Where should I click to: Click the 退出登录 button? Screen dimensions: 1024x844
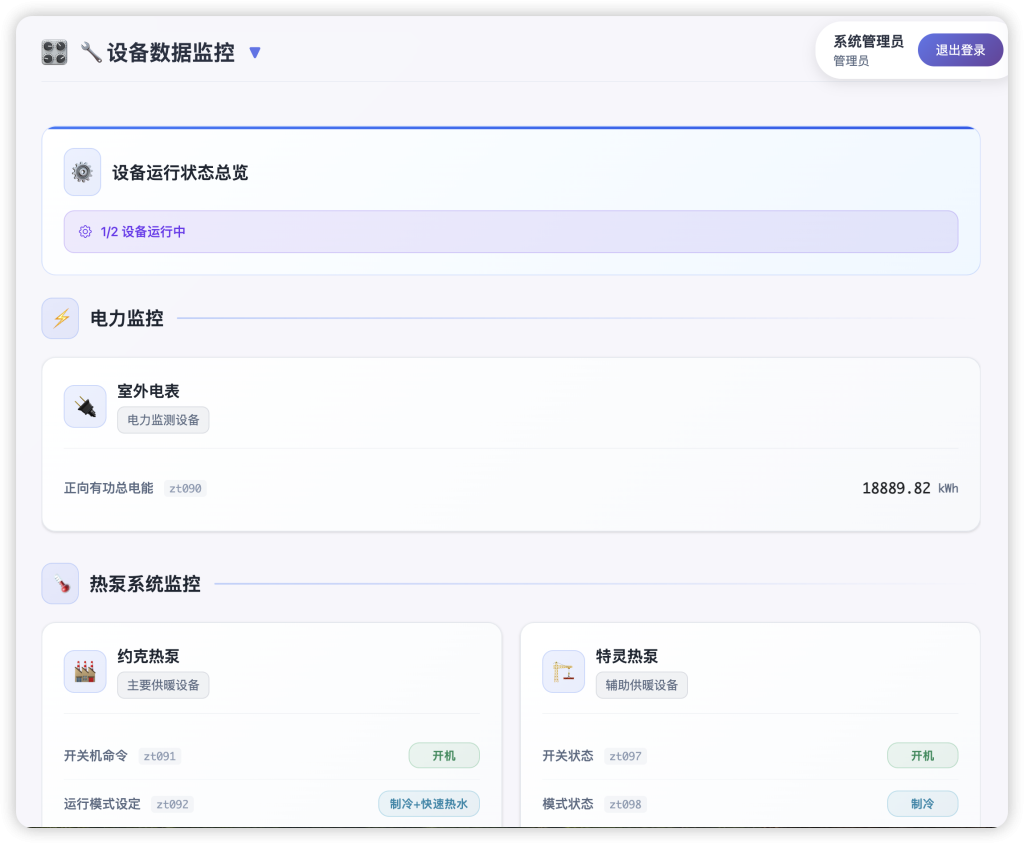[x=960, y=50]
